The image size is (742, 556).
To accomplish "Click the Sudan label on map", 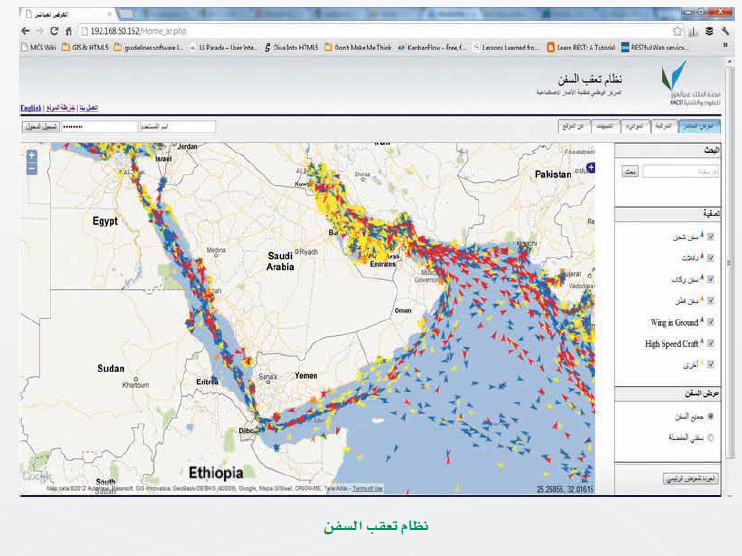I will point(111,368).
